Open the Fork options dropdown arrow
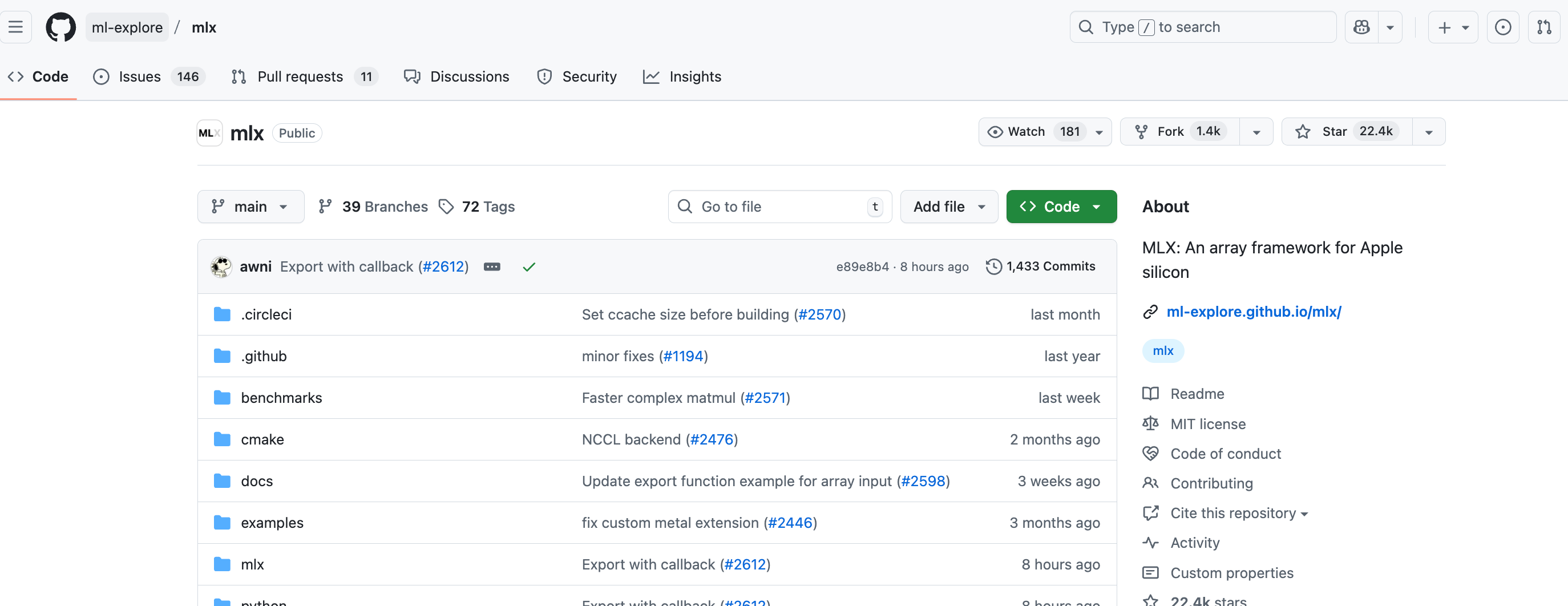The height and width of the screenshot is (606, 1568). (x=1256, y=132)
